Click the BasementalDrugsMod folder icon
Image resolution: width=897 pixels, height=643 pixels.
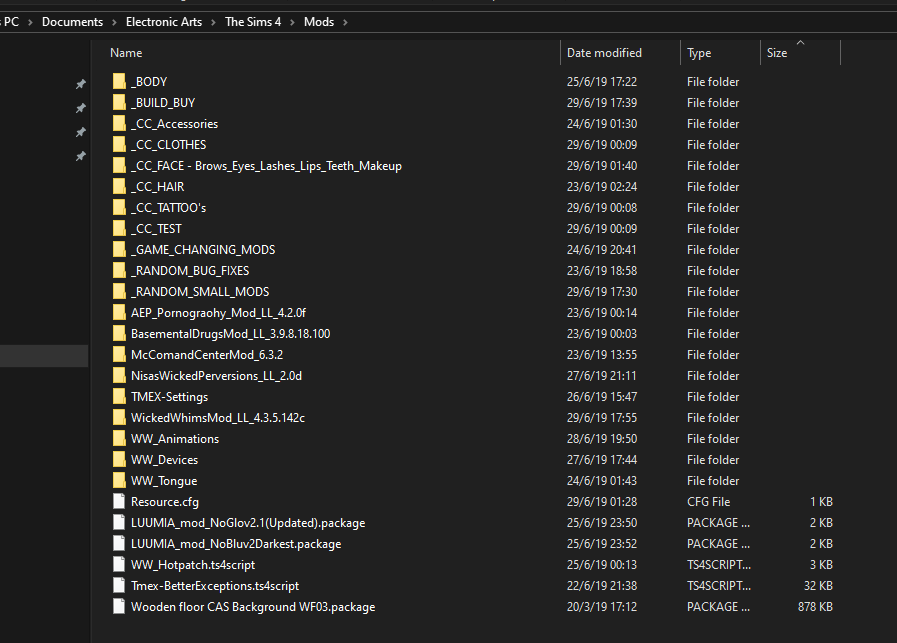119,334
